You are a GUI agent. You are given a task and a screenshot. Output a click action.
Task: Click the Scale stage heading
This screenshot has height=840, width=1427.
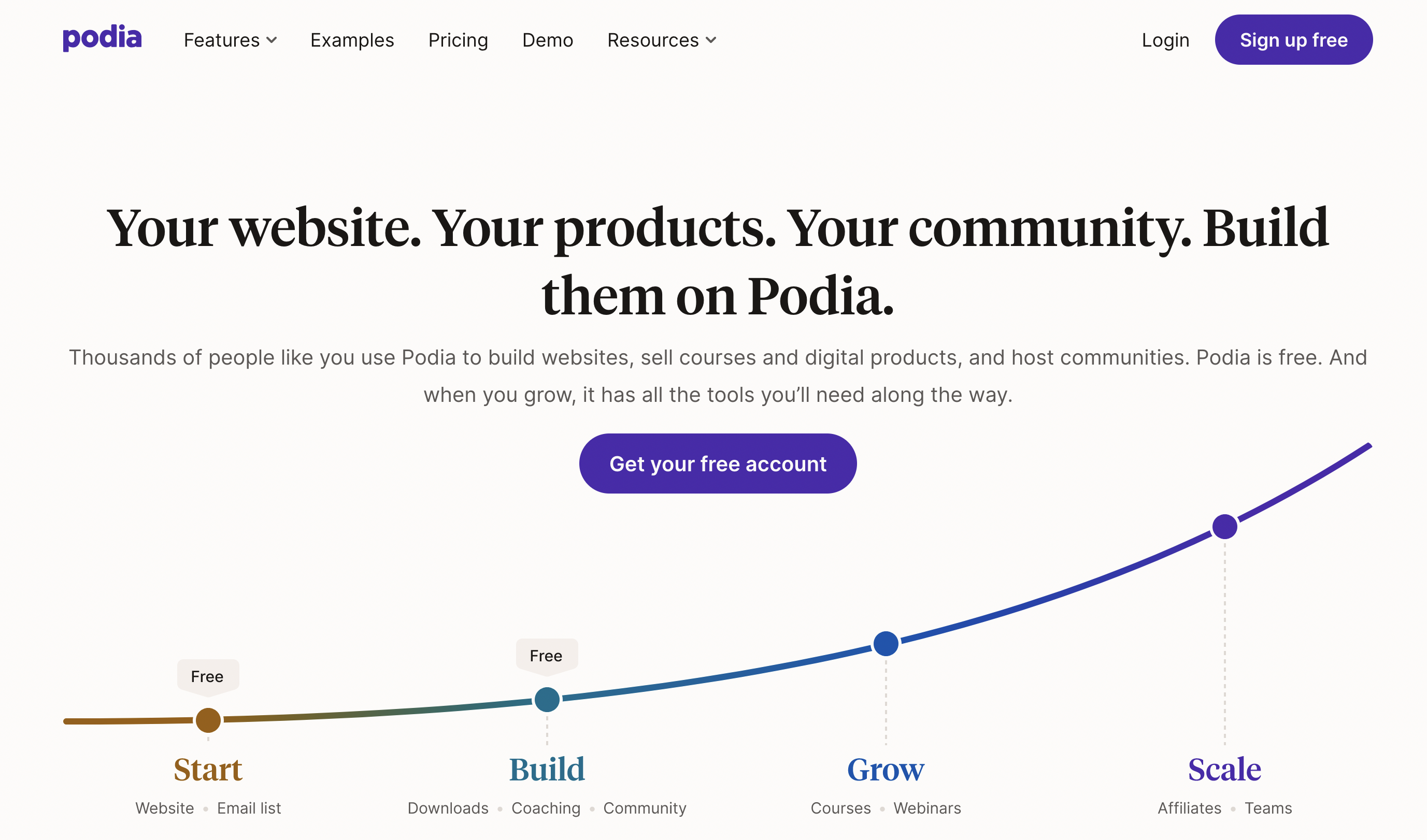click(1225, 769)
